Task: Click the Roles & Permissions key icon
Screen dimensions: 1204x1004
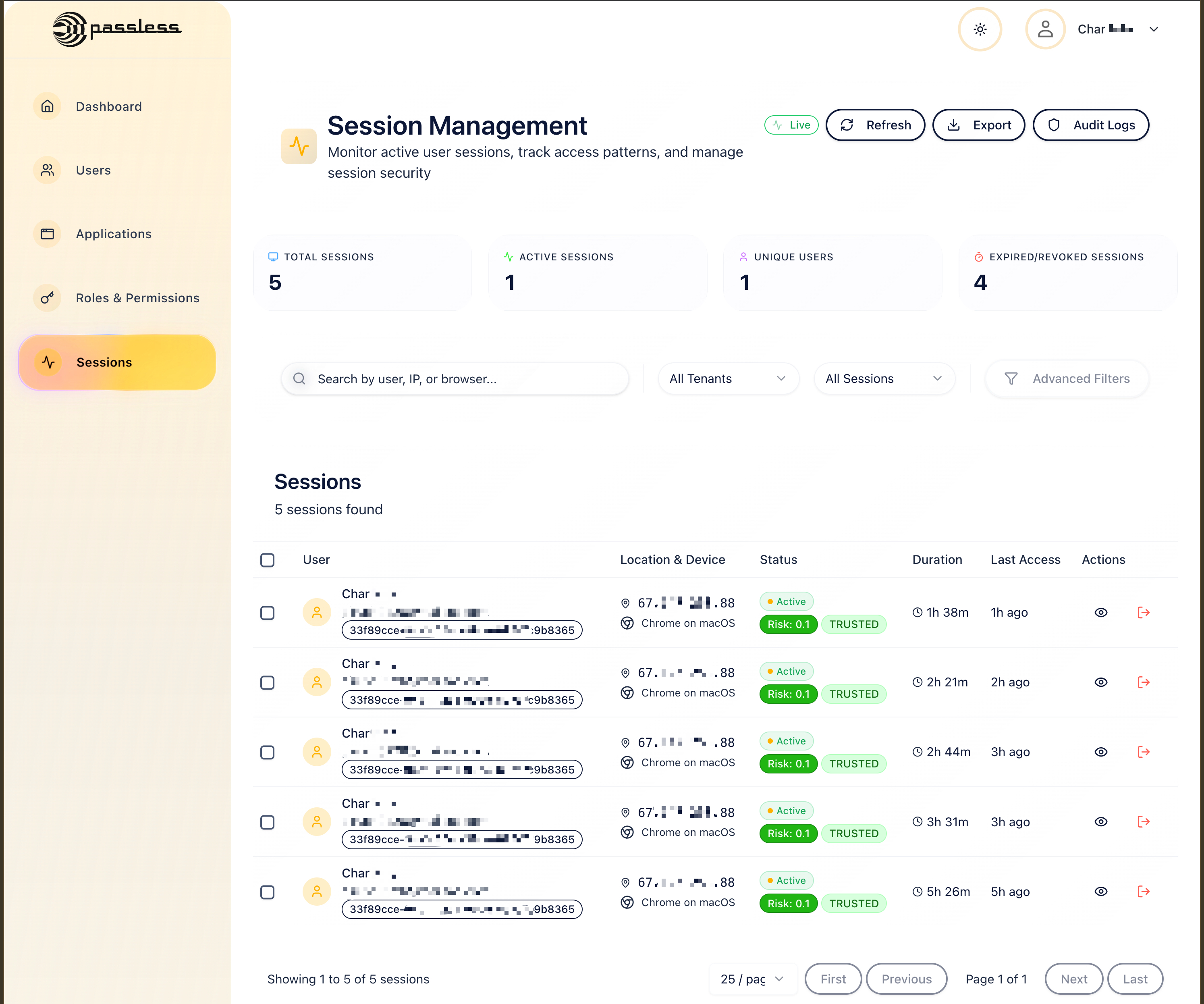Action: click(x=48, y=297)
